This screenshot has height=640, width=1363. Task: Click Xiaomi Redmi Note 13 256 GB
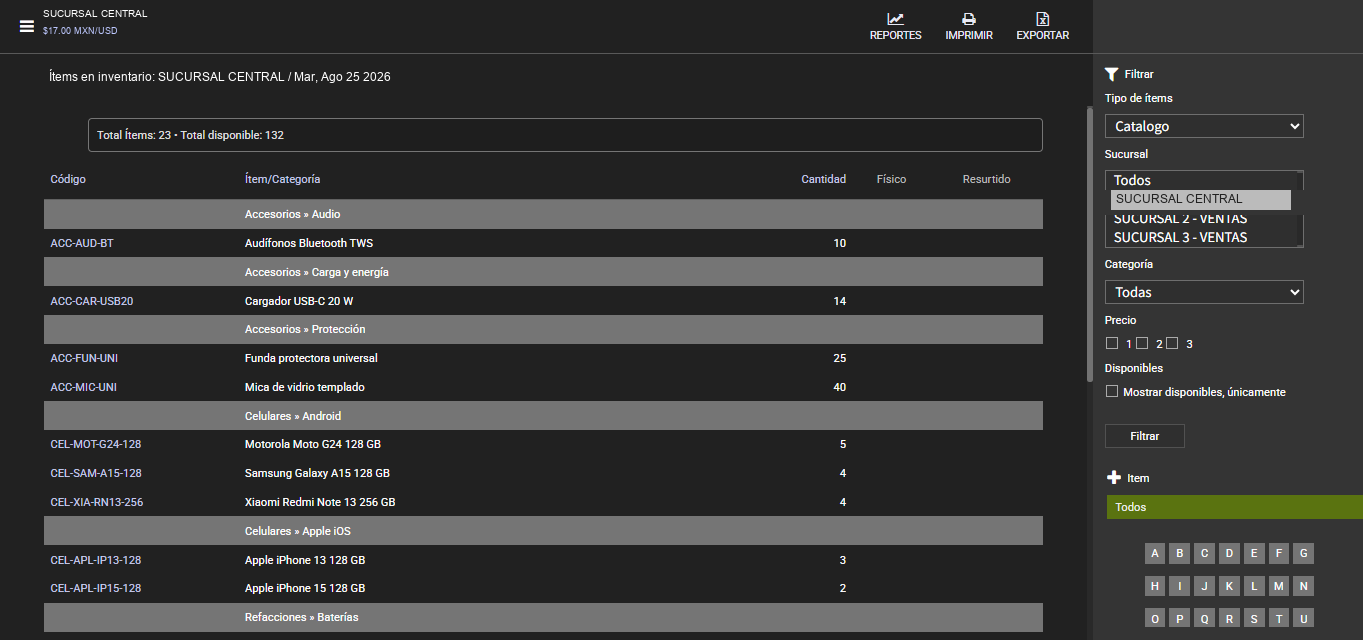320,502
